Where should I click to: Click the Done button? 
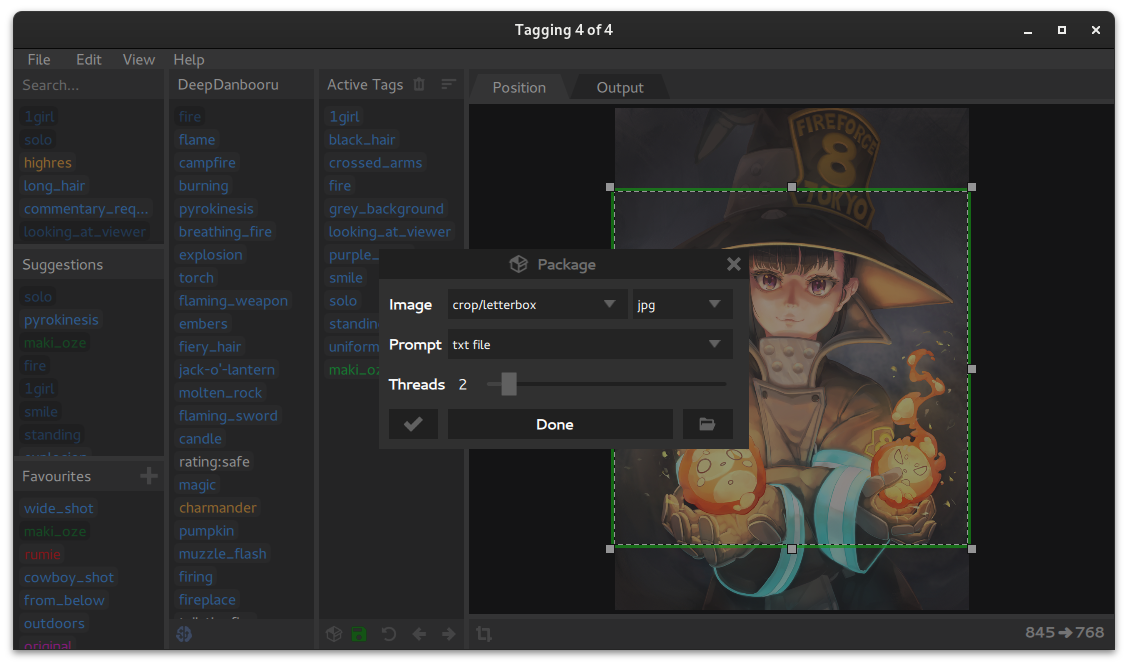[x=560, y=424]
